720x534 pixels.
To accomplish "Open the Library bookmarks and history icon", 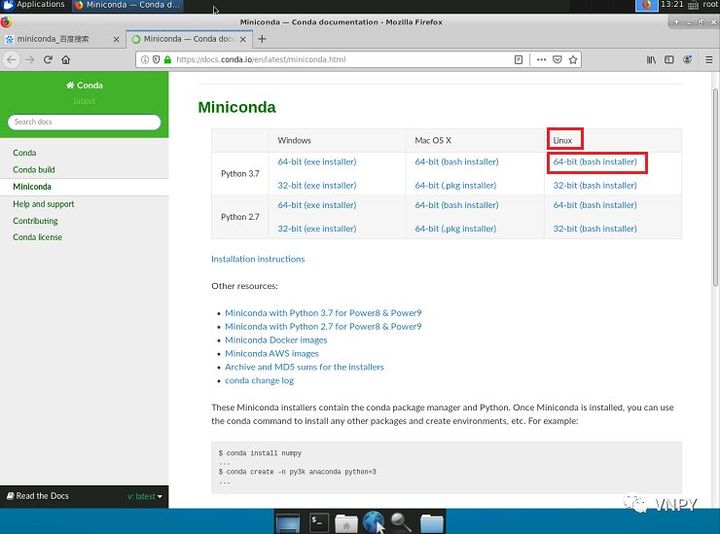I will point(651,60).
